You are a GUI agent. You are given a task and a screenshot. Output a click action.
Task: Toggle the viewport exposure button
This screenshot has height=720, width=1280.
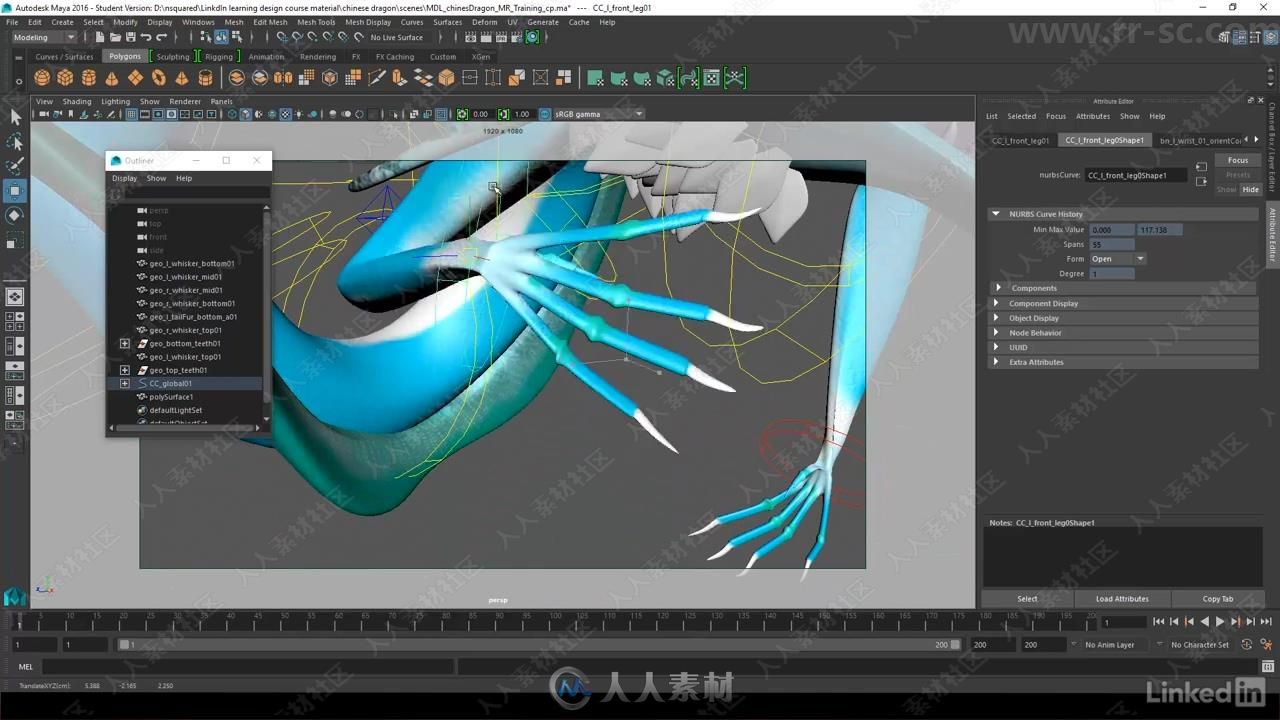[x=462, y=114]
